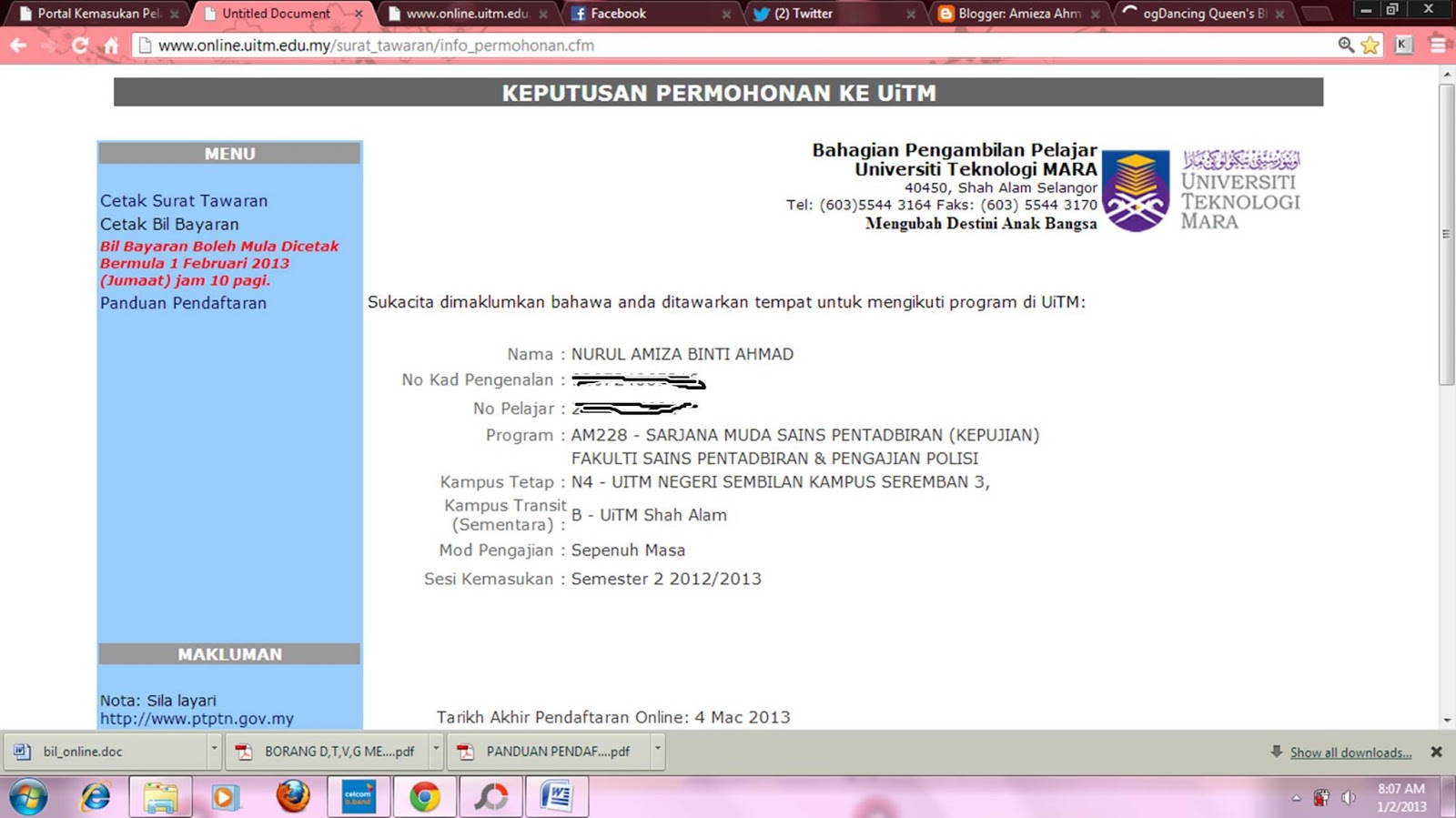Click the browser Forward arrow
The image size is (1456, 818).
pos(48,45)
